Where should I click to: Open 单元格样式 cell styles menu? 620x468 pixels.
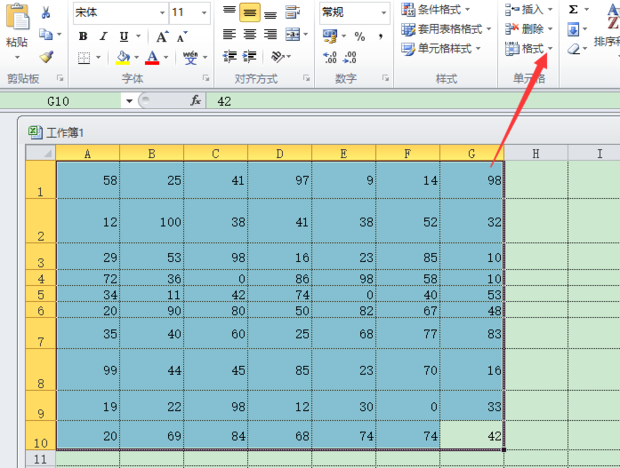coord(440,49)
